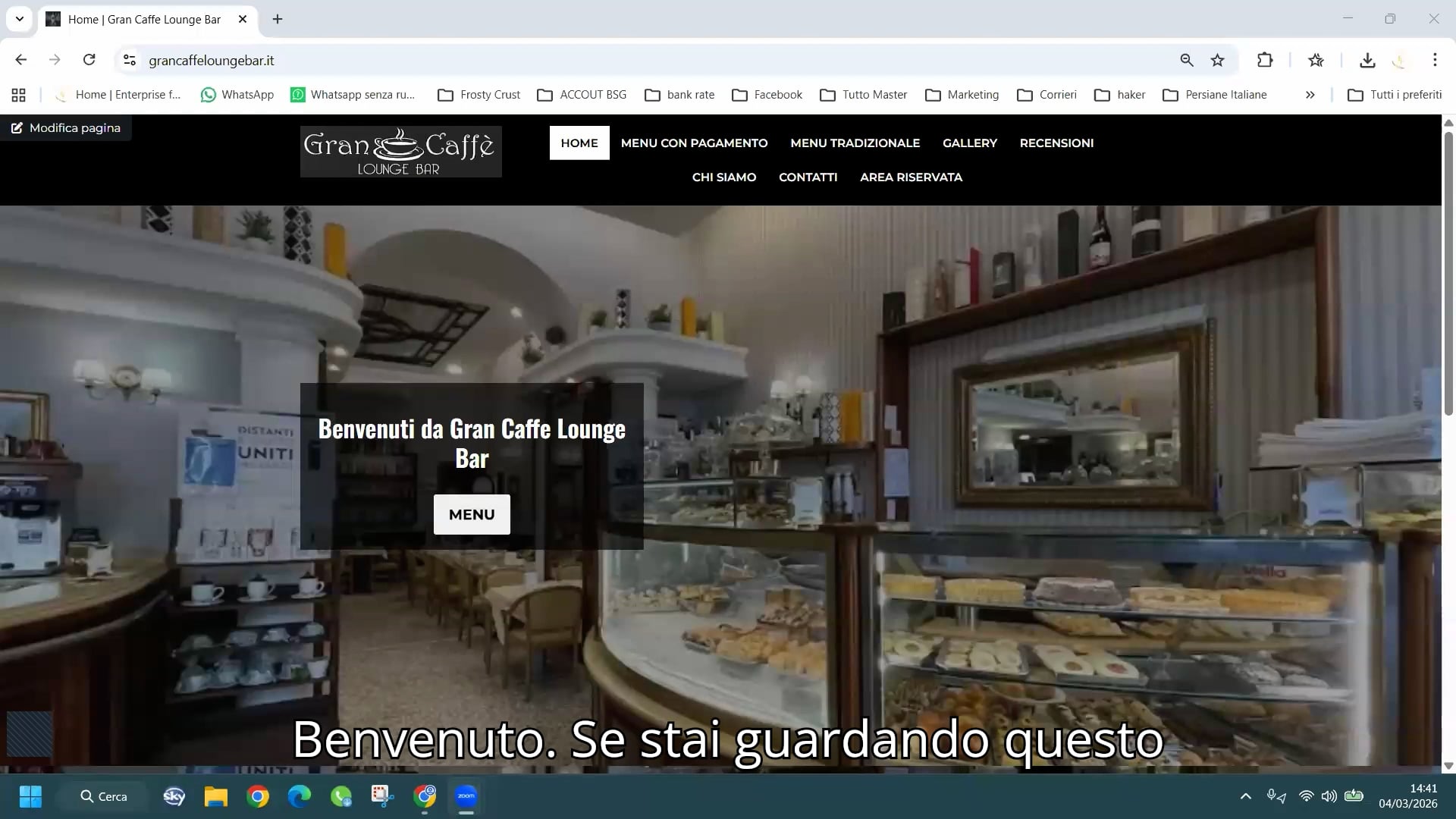Open the tab search dropdown arrow
This screenshot has width=1456, height=819.
(20, 19)
